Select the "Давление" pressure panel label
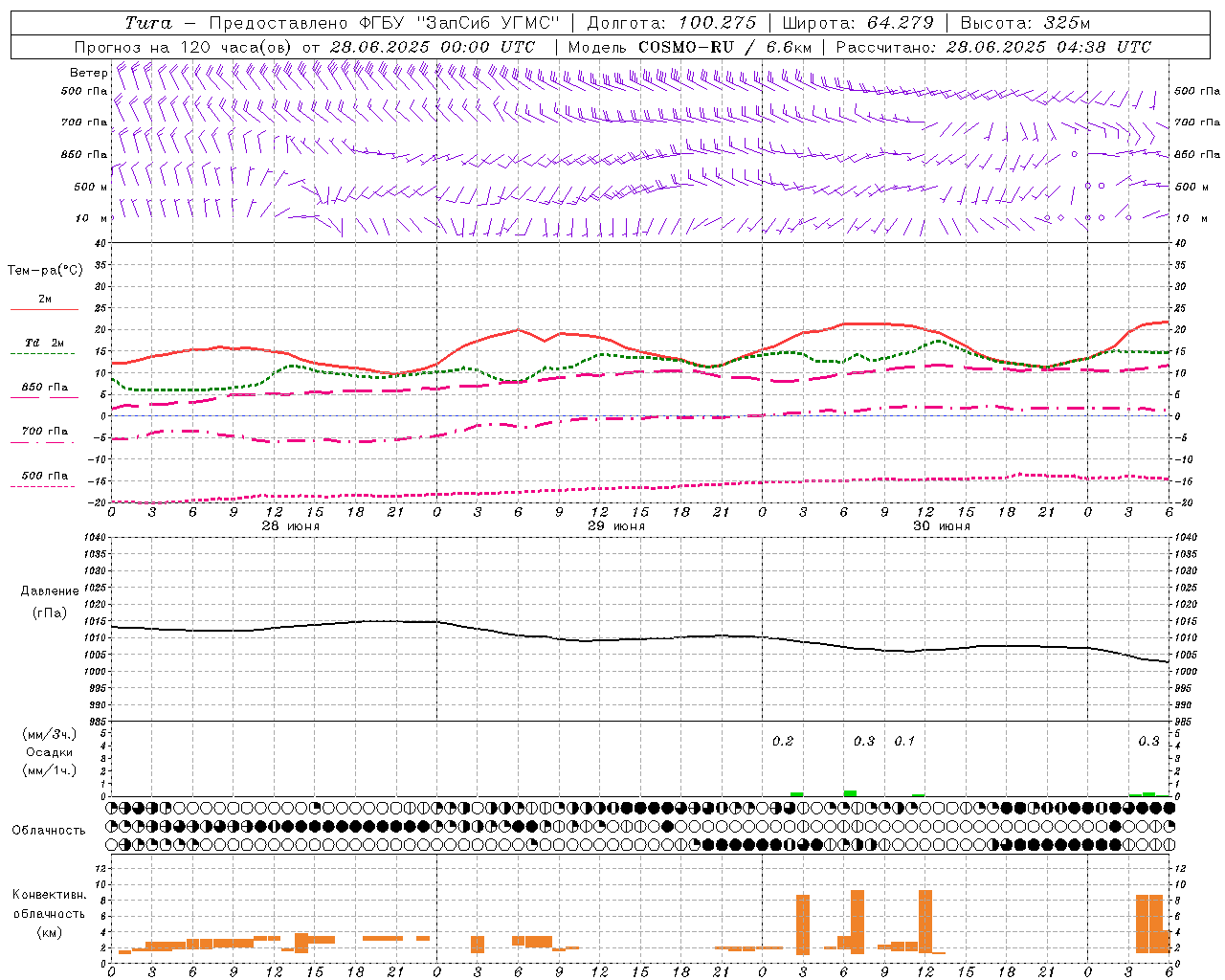Image resolution: width=1225 pixels, height=980 pixels. tap(50, 591)
